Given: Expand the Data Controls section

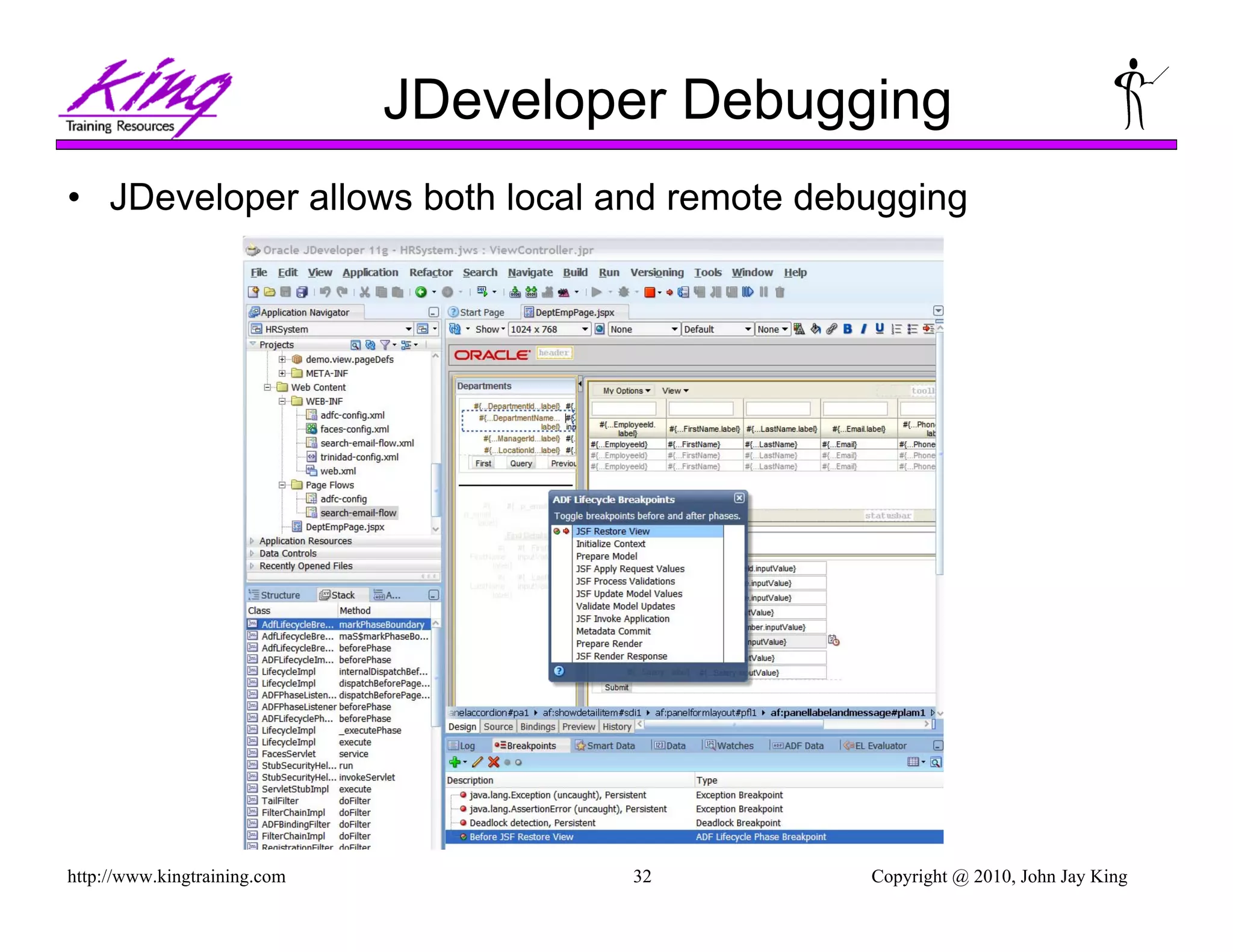Looking at the screenshot, I should click(x=252, y=554).
